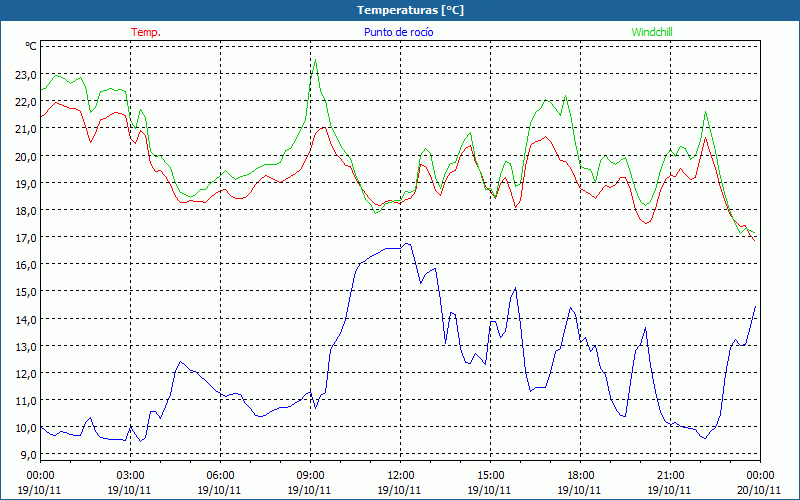Screen dimensions: 800x500
Task: Click the '16,0' y-axis value
Action: pyautogui.click(x=26, y=265)
